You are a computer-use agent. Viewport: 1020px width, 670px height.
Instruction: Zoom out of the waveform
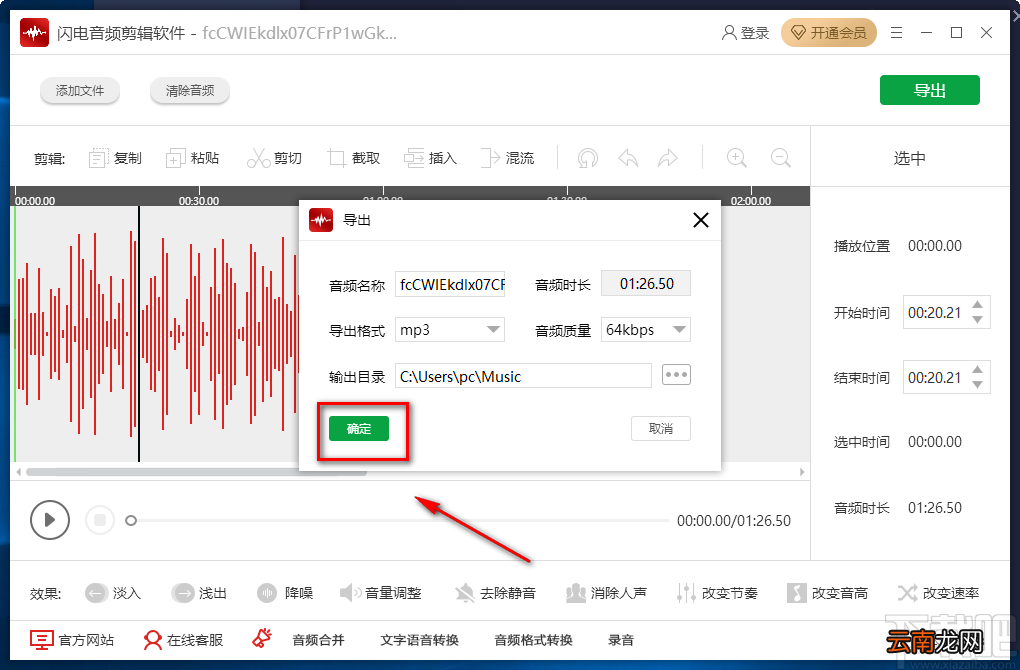pos(781,158)
